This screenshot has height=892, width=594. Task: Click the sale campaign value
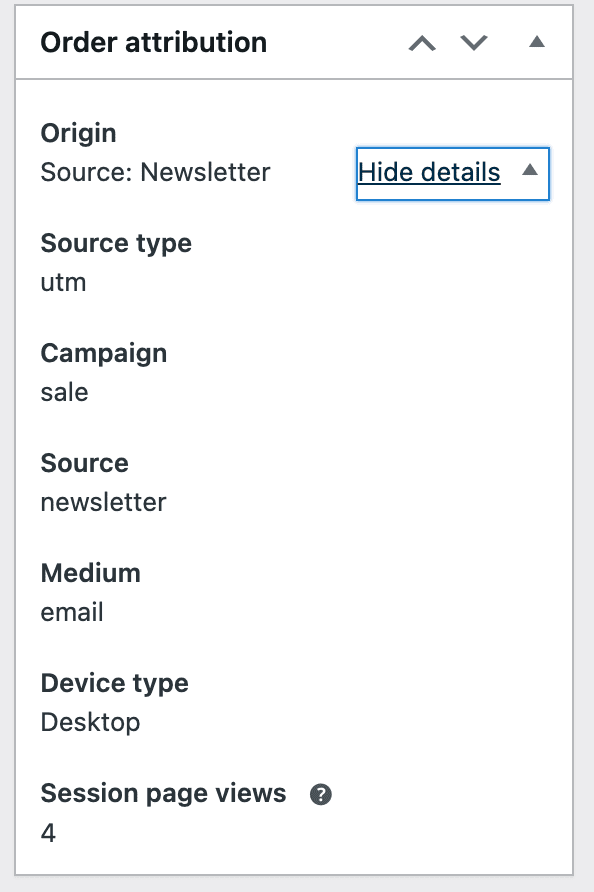[64, 393]
